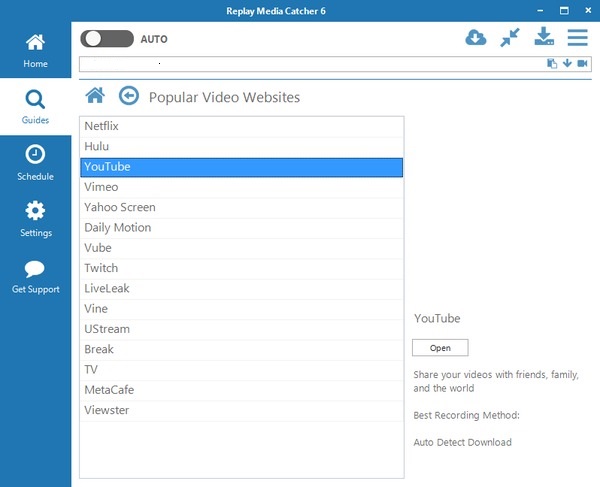Click the download arrow in the URL bar
Viewport: 600px width, 487px height.
click(x=567, y=64)
